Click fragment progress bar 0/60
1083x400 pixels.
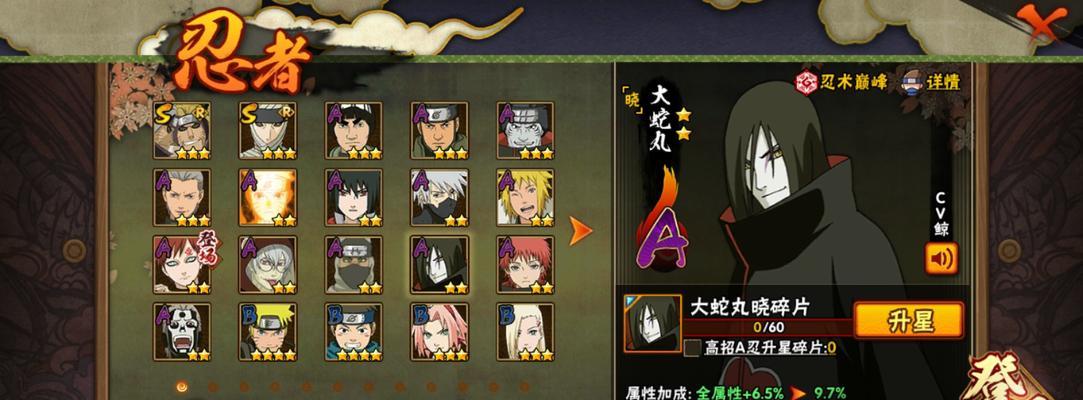coord(768,327)
